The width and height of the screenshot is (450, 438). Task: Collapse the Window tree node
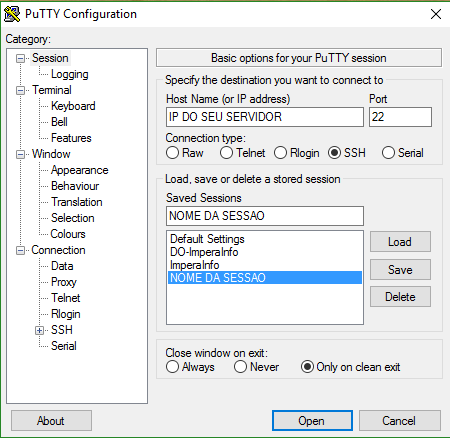coord(21,155)
